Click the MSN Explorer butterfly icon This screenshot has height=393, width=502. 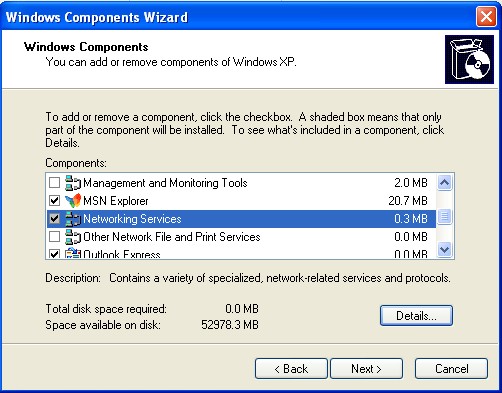tap(73, 201)
